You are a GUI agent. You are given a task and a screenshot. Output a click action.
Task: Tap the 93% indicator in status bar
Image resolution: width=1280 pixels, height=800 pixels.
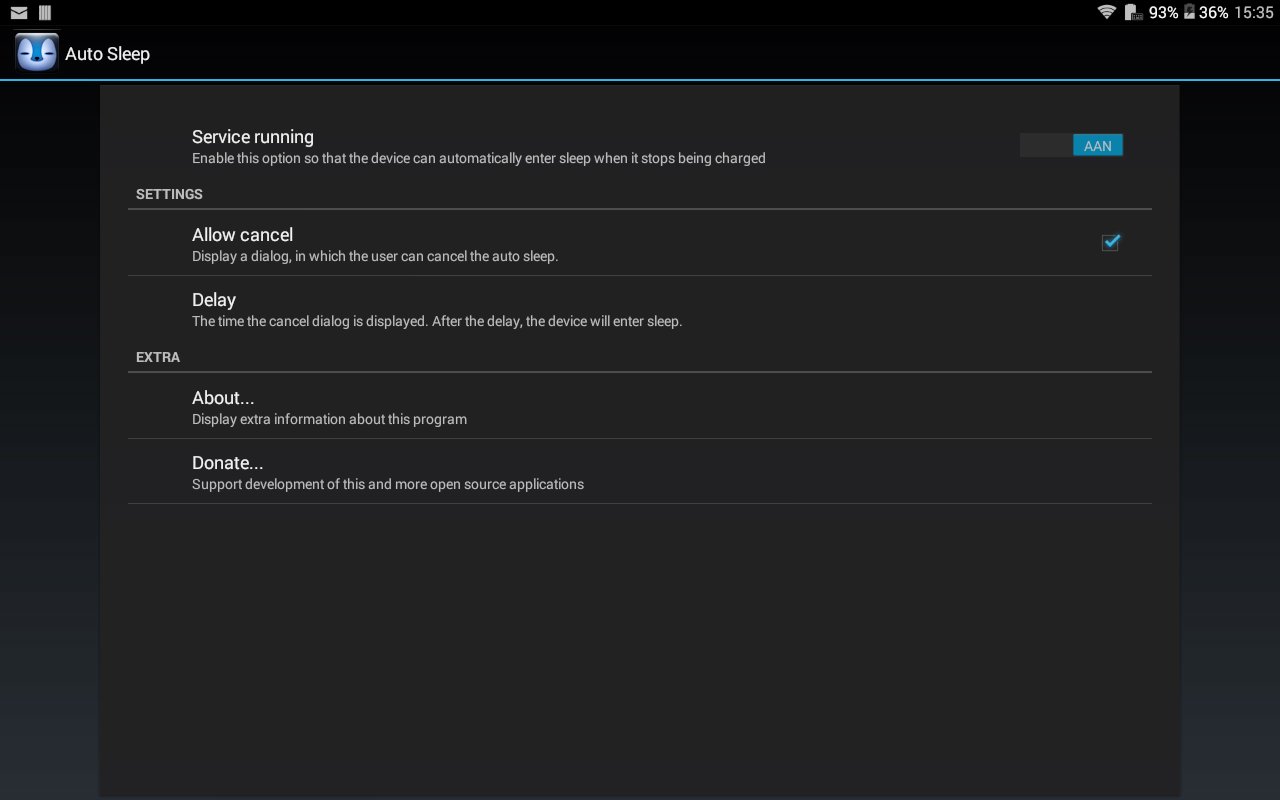[x=1163, y=13]
